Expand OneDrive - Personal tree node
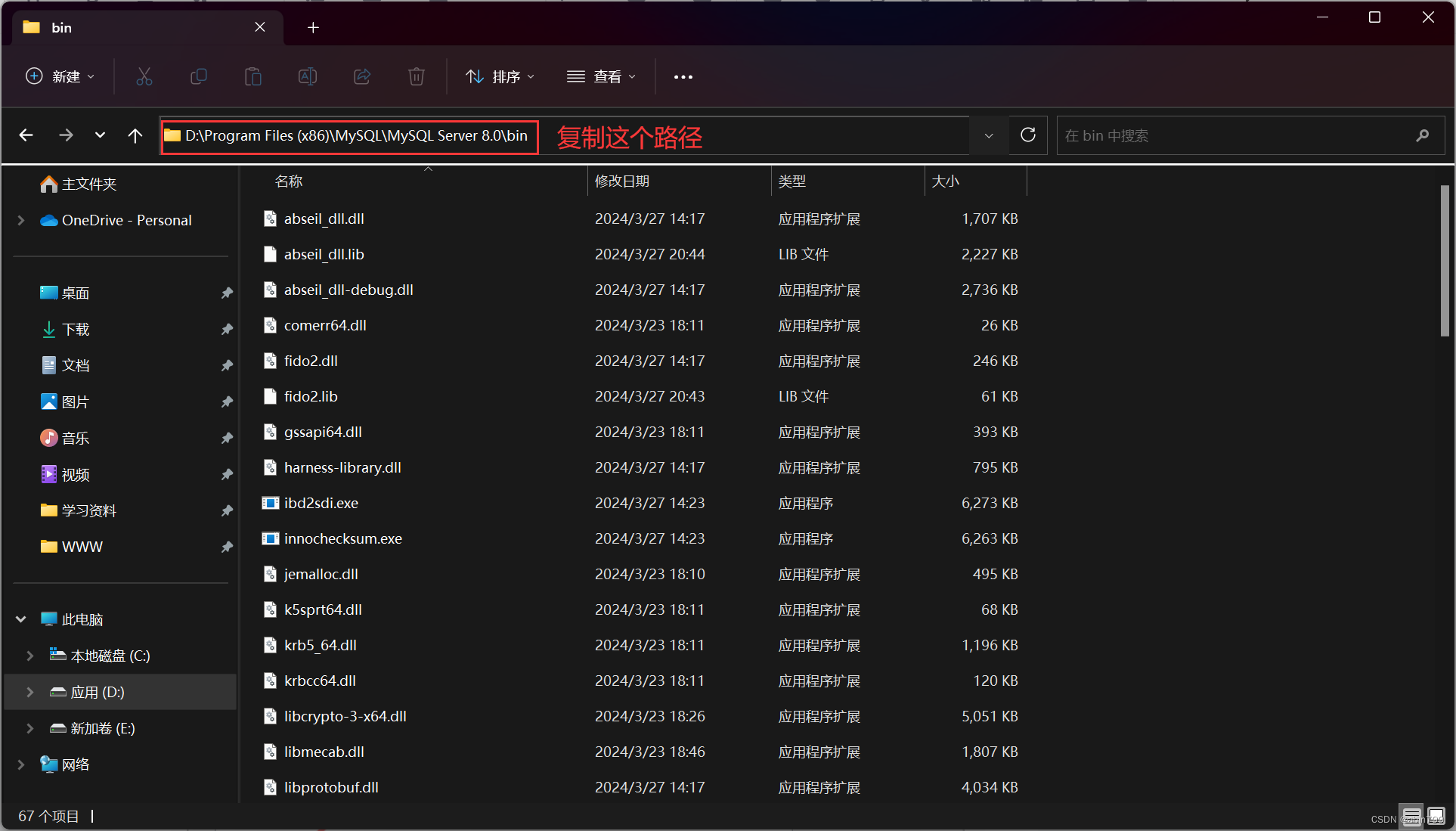 click(x=21, y=220)
